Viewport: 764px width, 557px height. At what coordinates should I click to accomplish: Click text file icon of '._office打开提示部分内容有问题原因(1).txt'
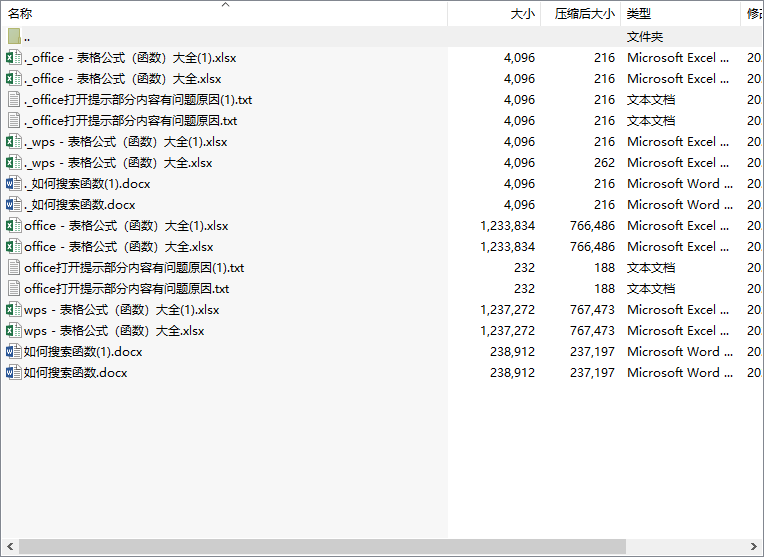pos(14,99)
